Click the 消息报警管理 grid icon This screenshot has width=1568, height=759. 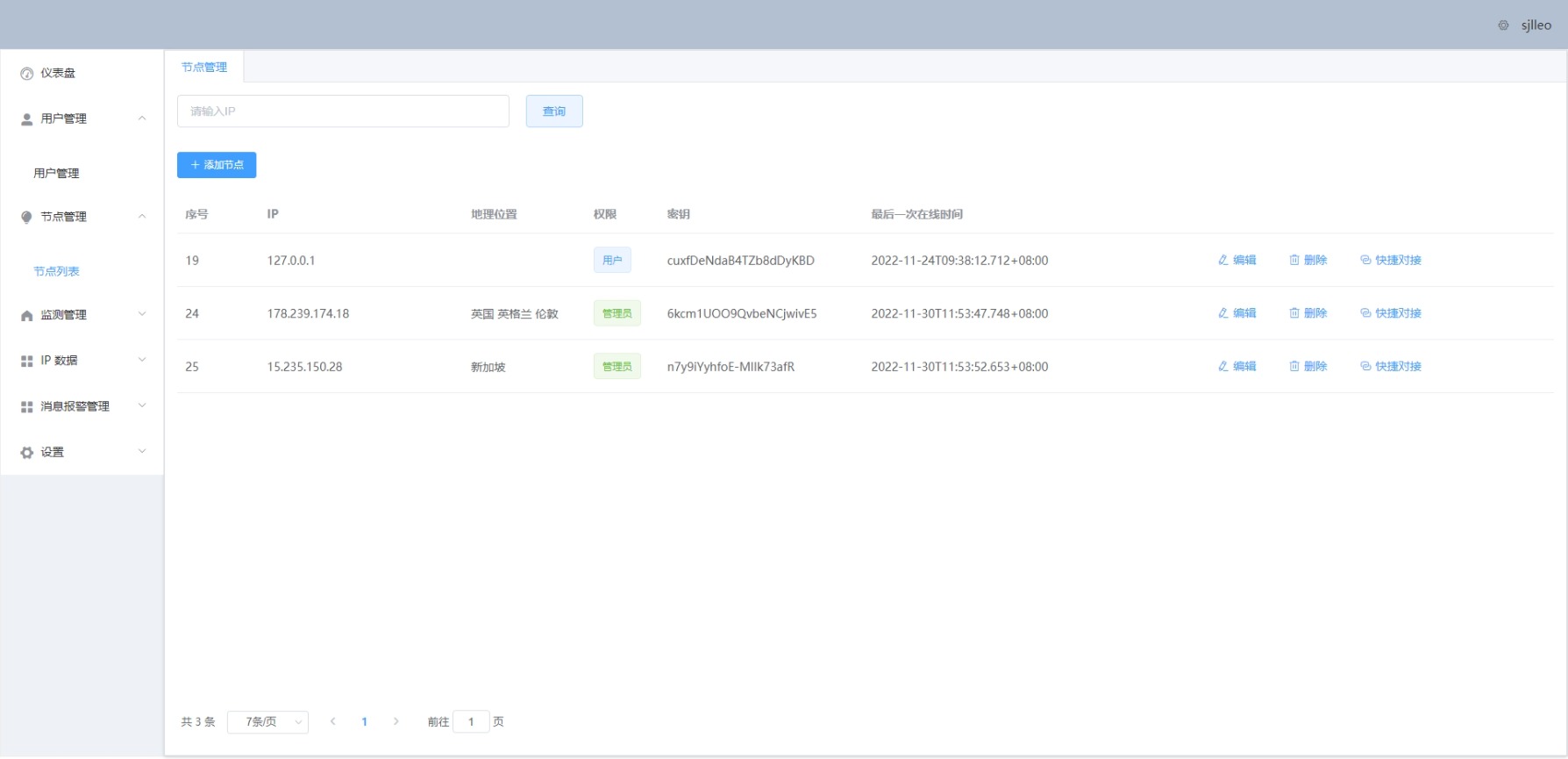tap(27, 407)
